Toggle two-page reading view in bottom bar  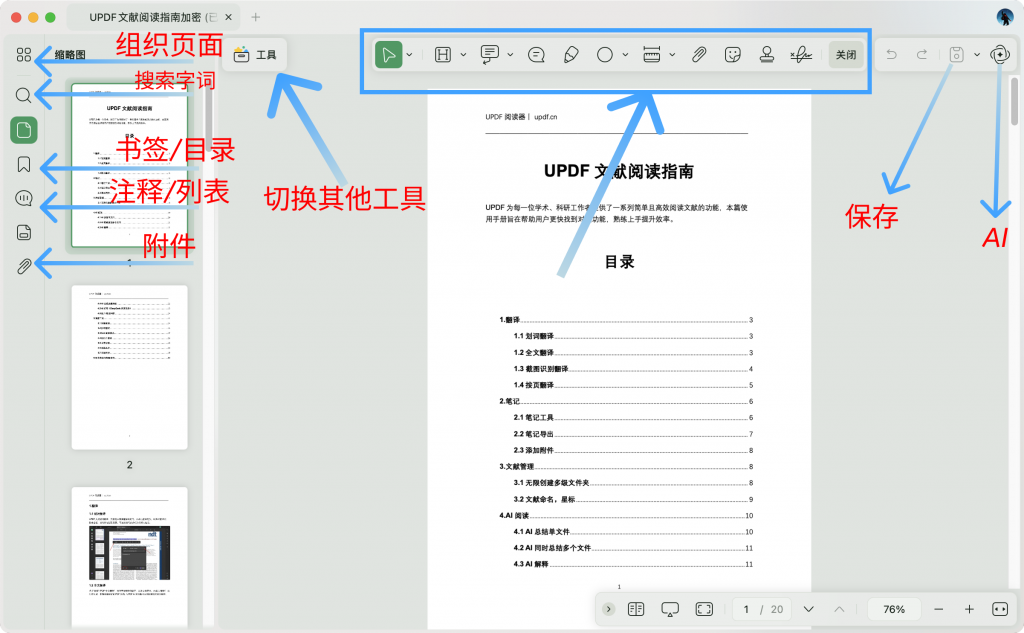(x=635, y=609)
